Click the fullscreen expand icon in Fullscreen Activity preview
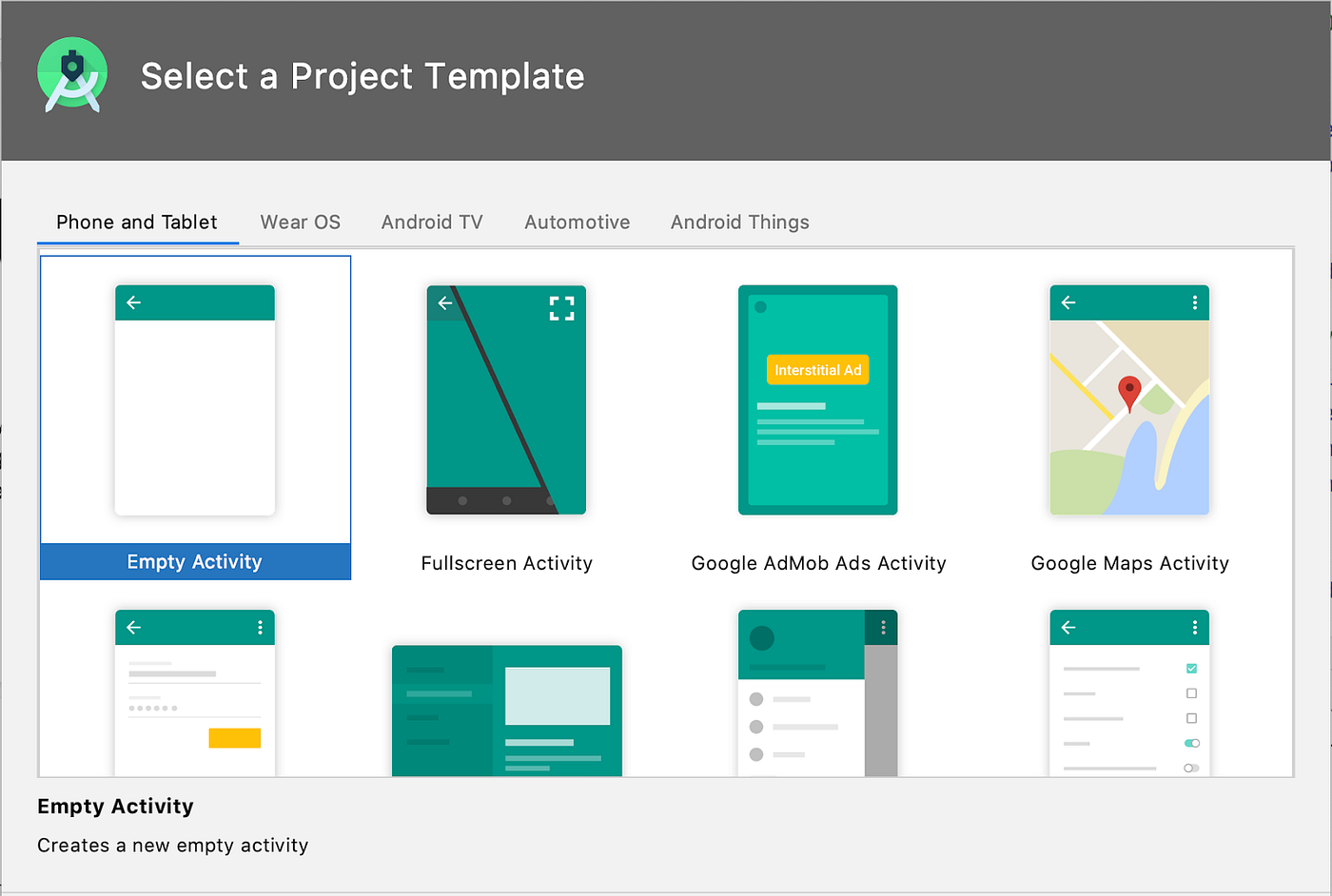 pos(562,308)
